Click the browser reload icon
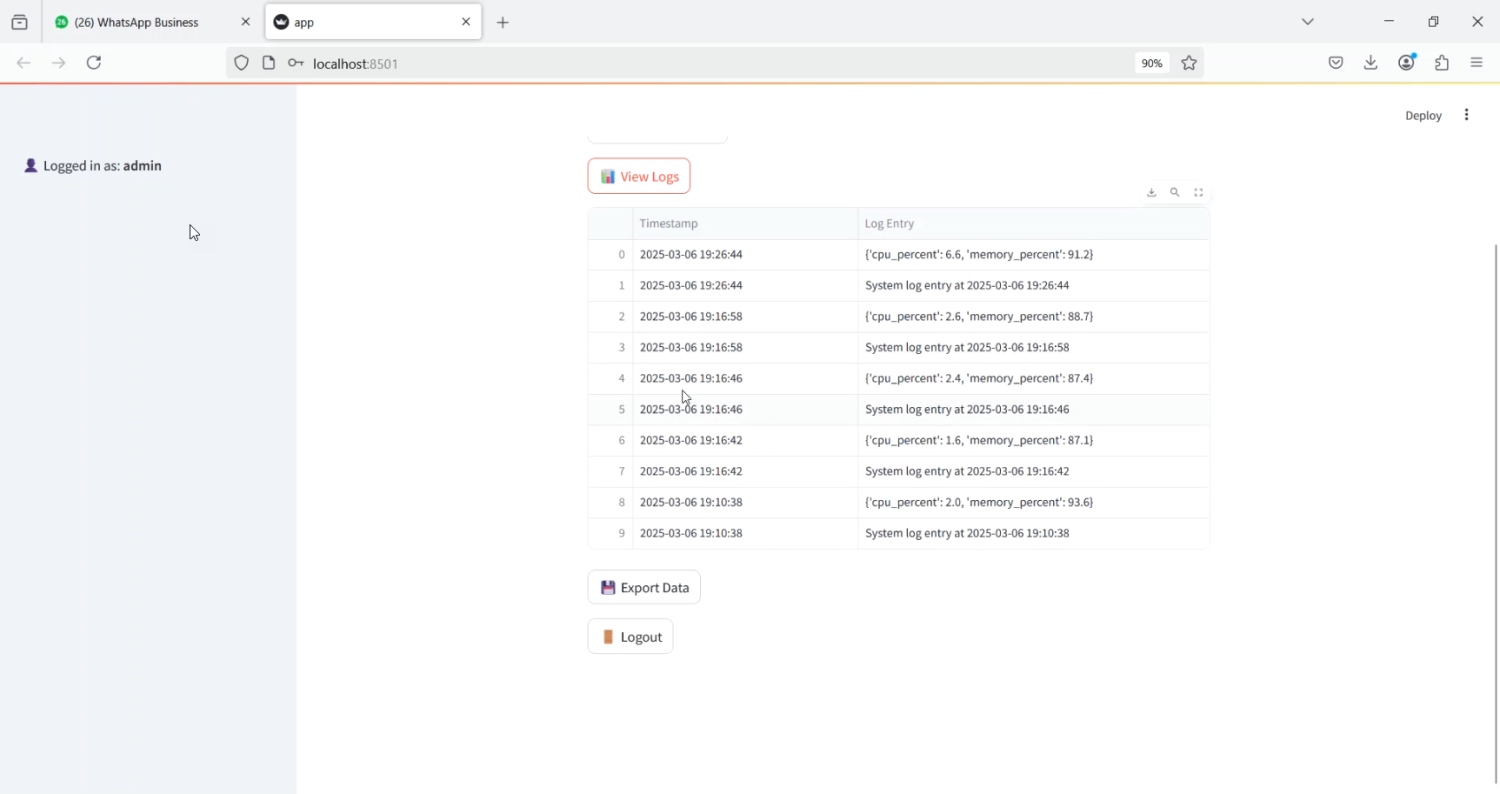This screenshot has width=1500, height=794. pos(94,63)
